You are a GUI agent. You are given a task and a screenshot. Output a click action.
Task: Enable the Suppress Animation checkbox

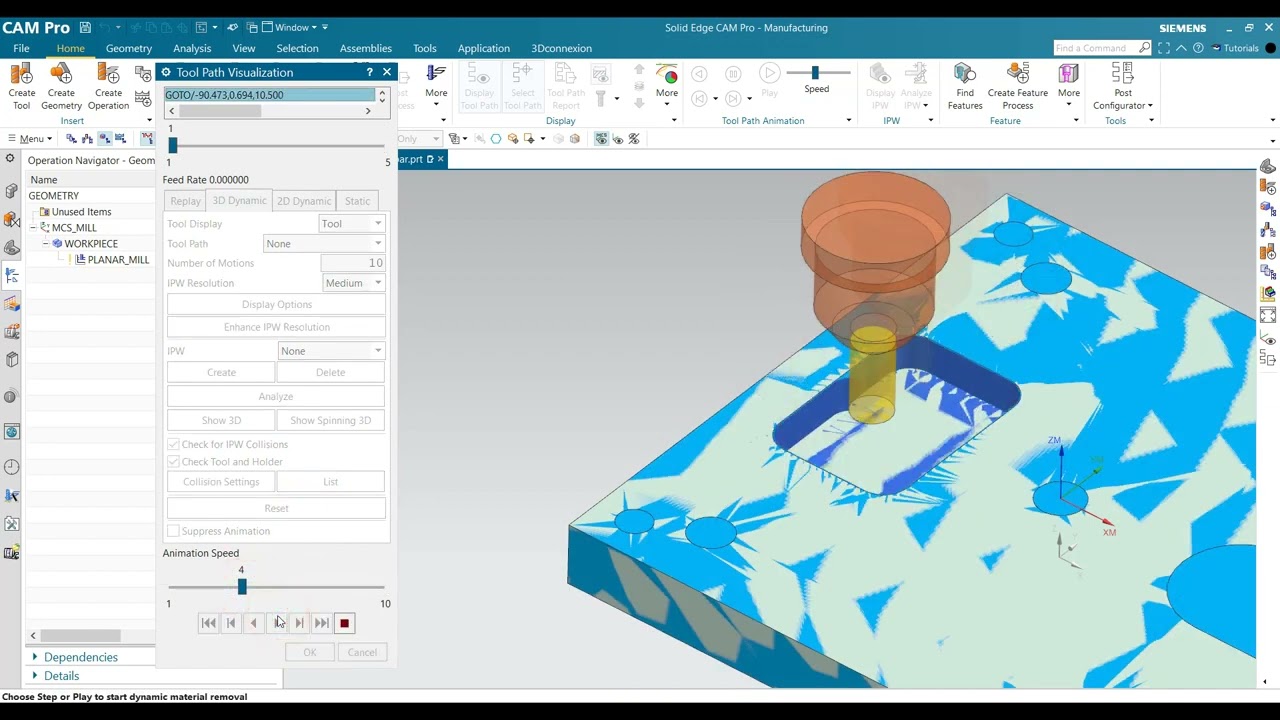coord(173,531)
